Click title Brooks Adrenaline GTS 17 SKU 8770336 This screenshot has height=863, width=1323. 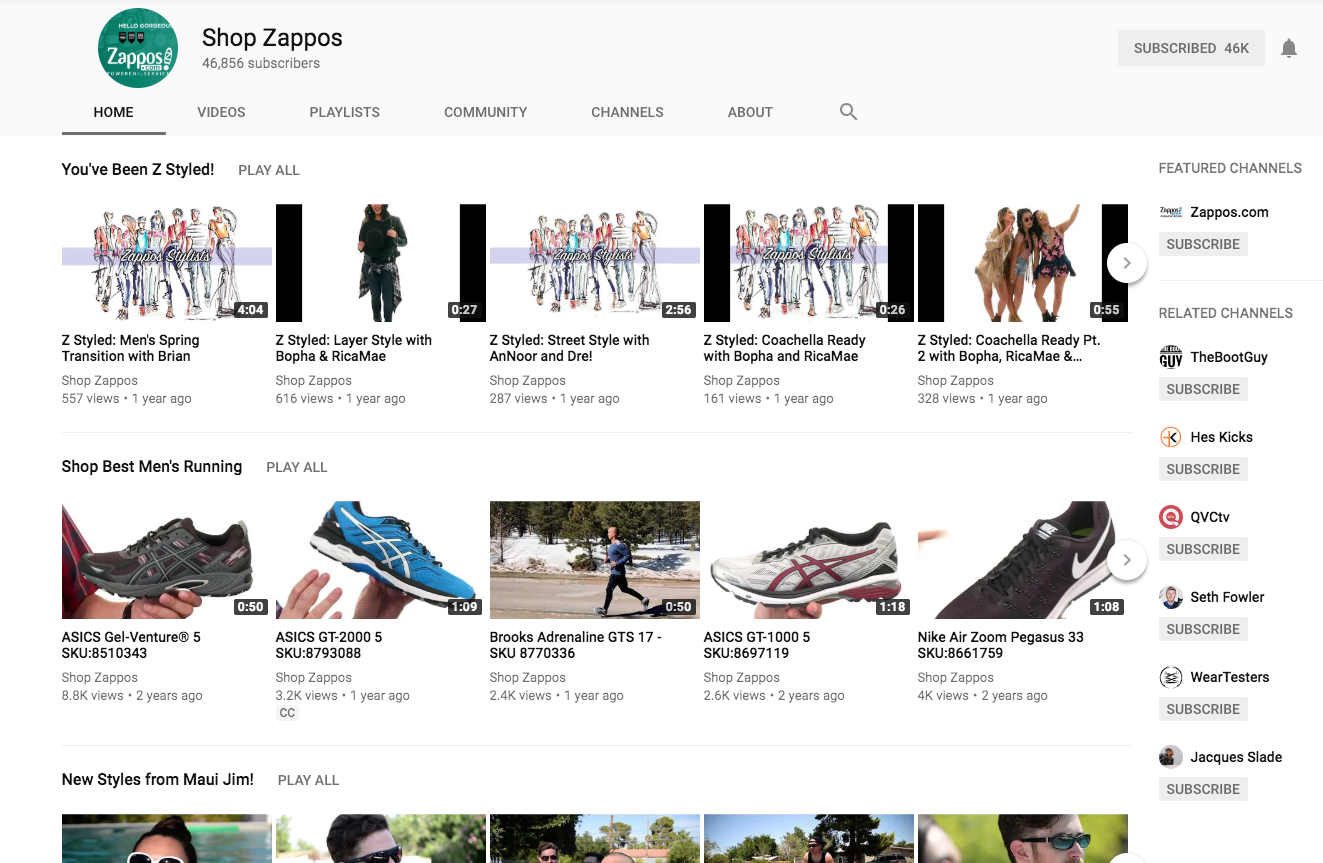click(x=576, y=645)
